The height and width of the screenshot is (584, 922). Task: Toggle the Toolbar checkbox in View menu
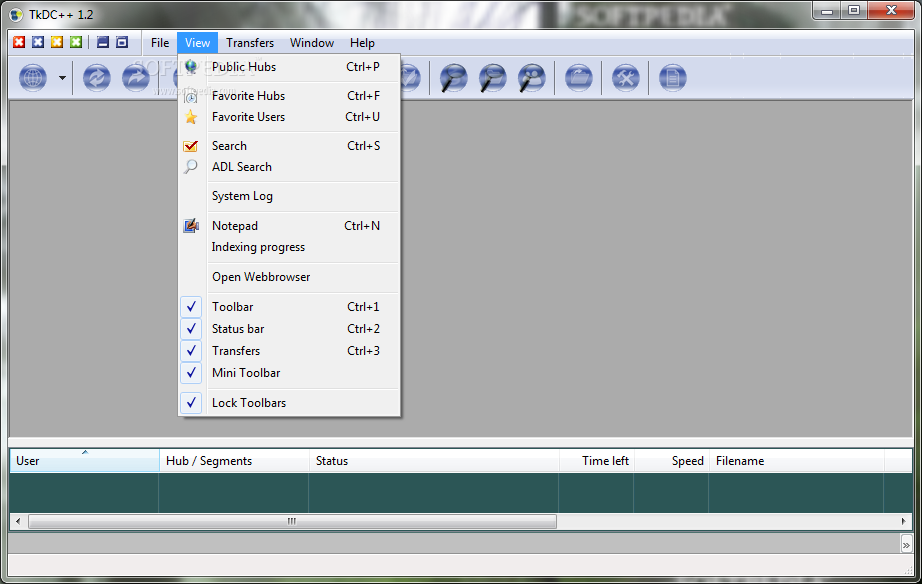pos(191,307)
